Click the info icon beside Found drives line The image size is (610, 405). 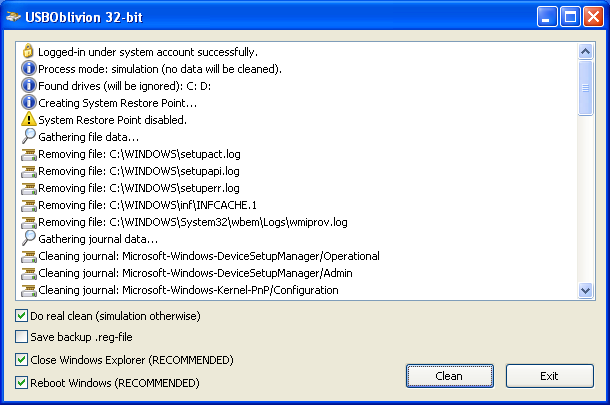pos(29,85)
